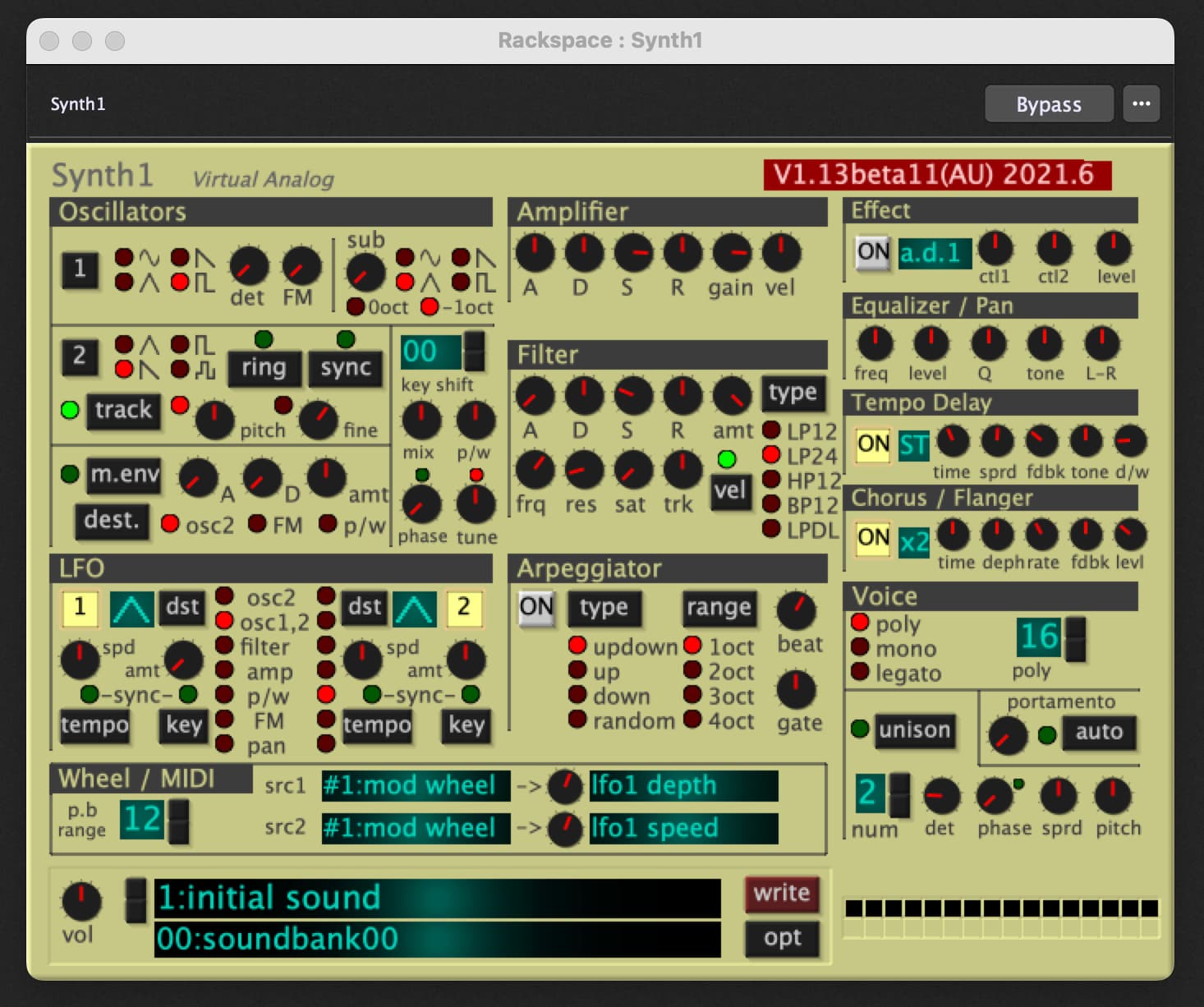Screen dimensions: 1204x1007
Task: Toggle the Effect ON button
Action: click(873, 252)
